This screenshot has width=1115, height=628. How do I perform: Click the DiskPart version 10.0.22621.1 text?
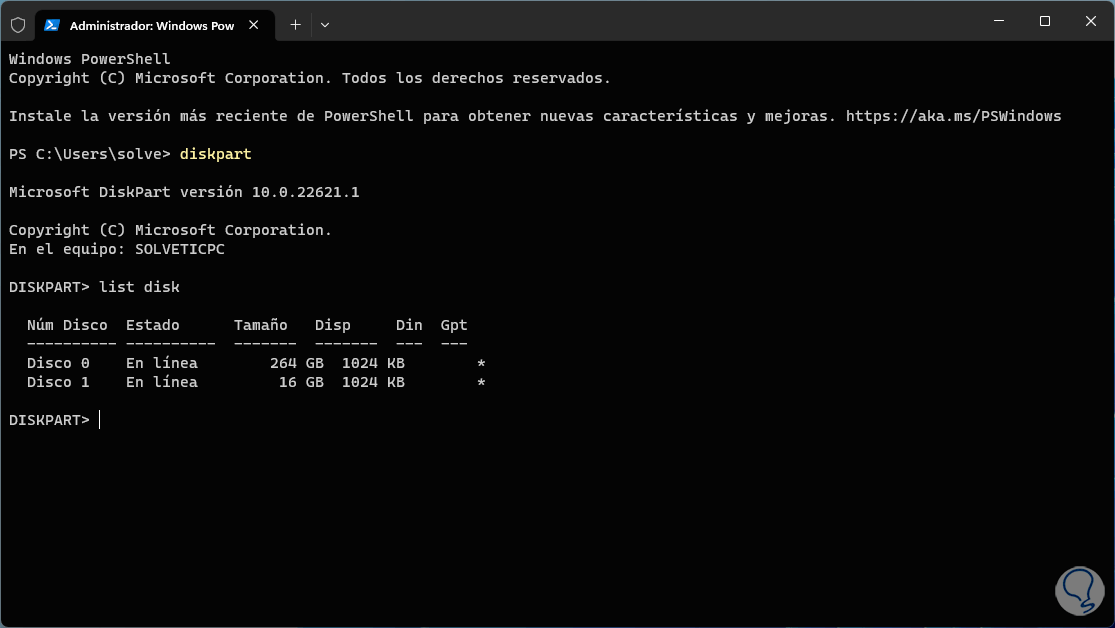184,192
